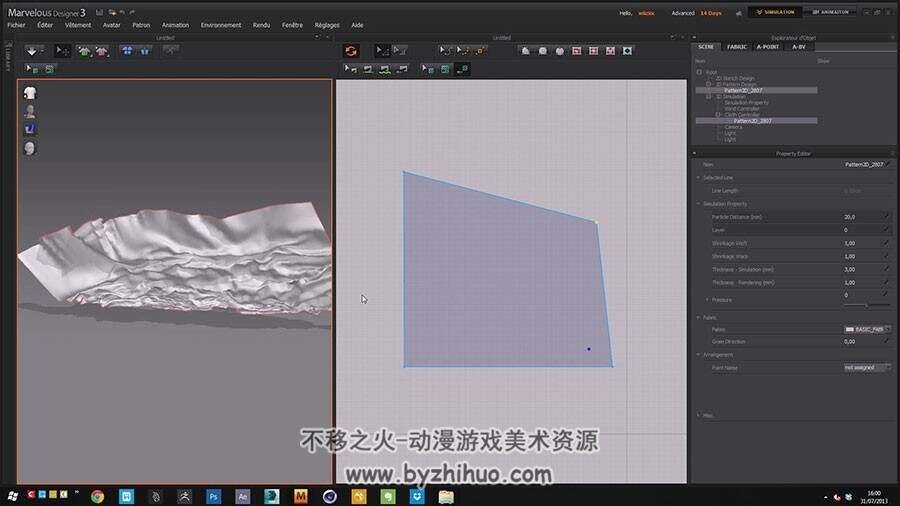Expand the Pressure property
Image resolution: width=900 pixels, height=506 pixels.
click(707, 299)
